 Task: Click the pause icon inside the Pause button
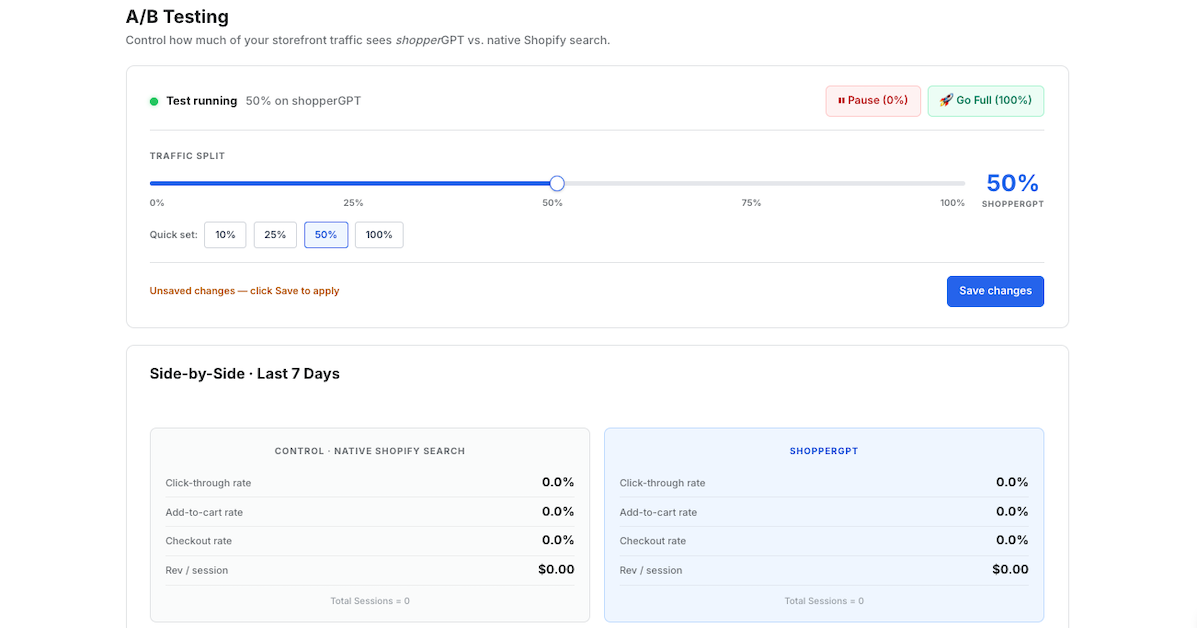[841, 101]
